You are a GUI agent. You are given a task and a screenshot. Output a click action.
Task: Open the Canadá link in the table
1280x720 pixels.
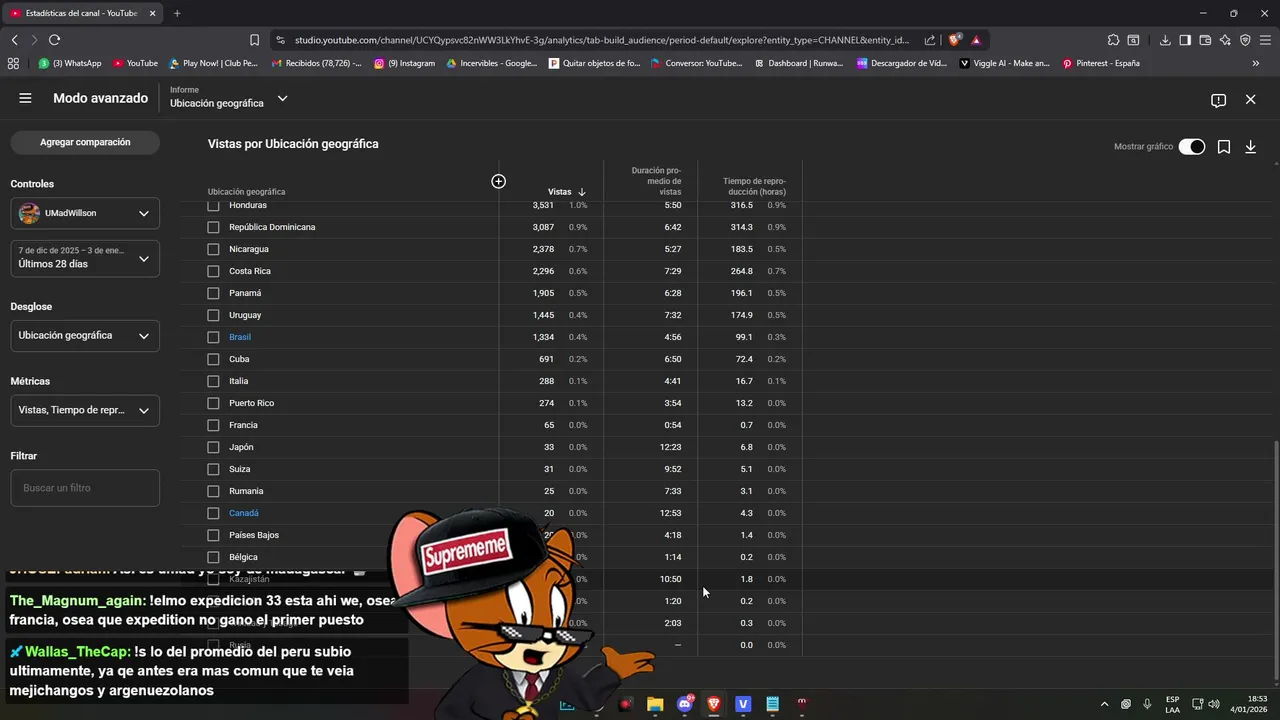point(244,513)
